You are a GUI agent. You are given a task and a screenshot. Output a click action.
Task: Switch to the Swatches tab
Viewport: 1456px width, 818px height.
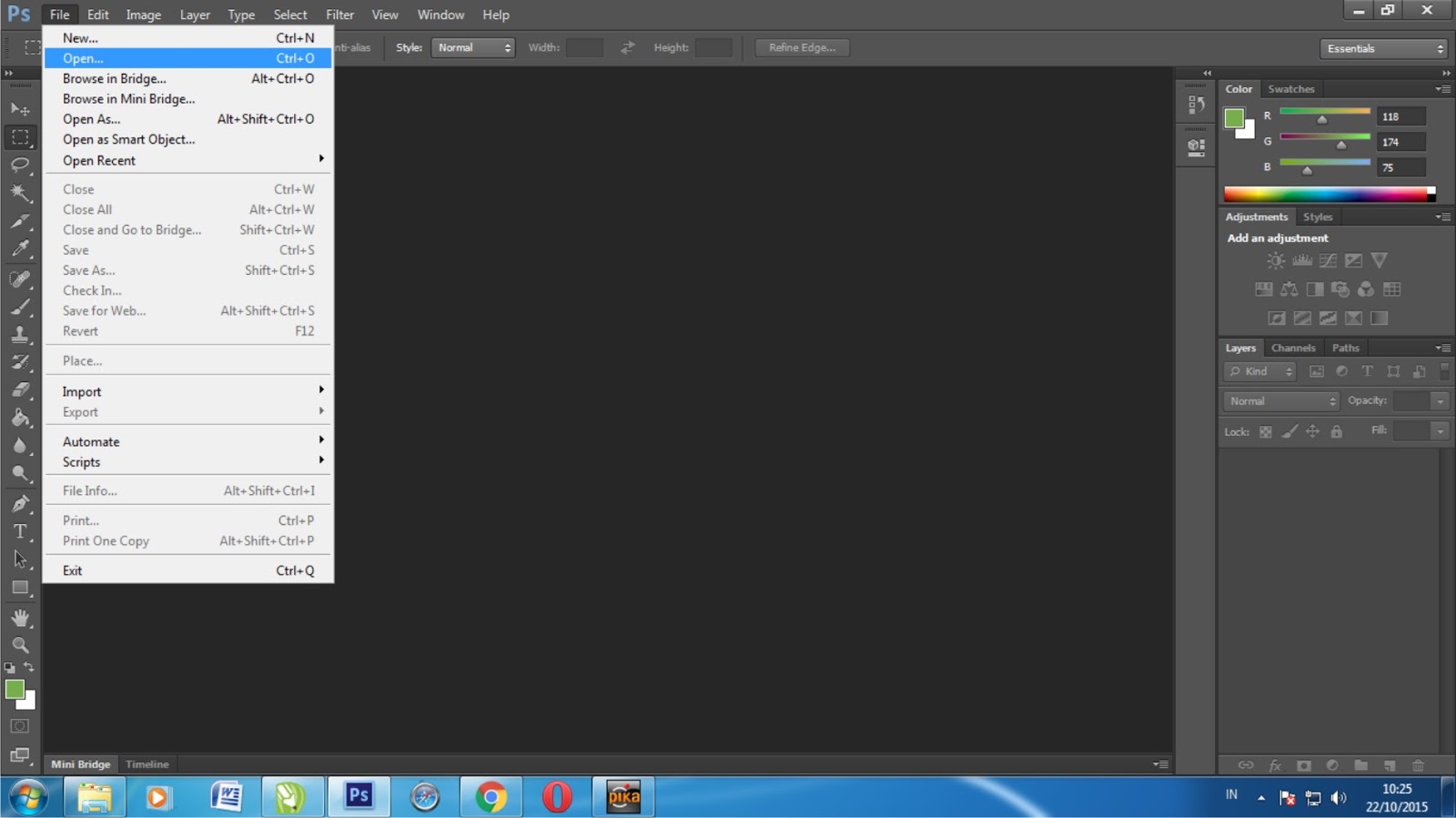[1290, 89]
